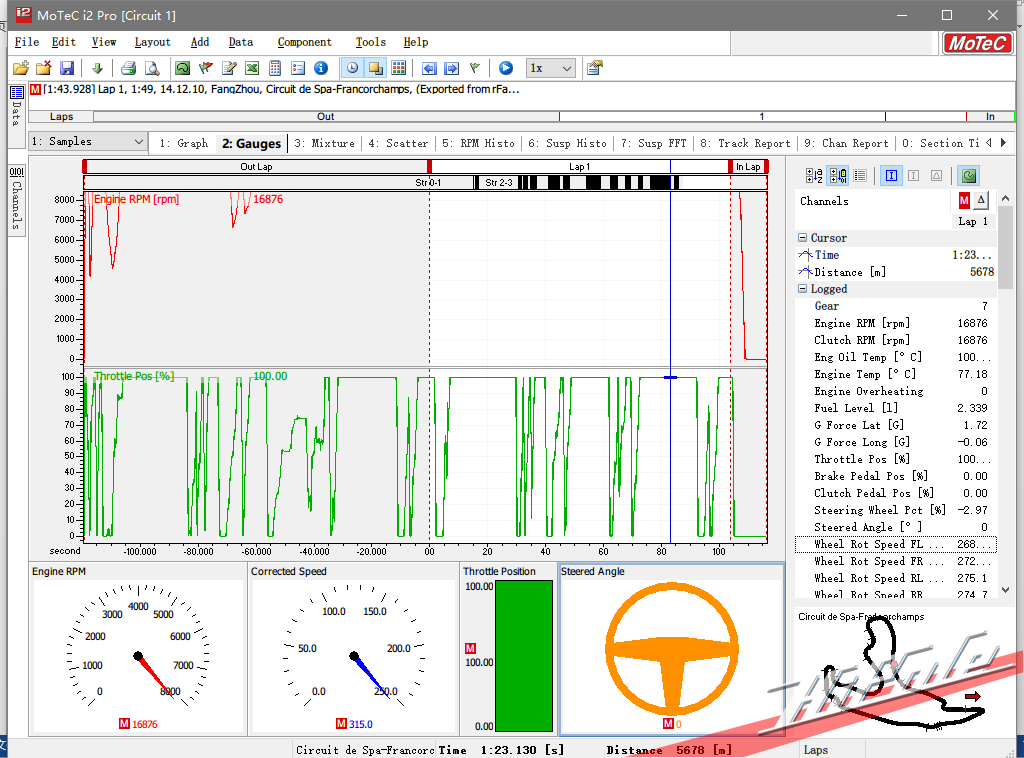Switch to the '4: Scatter' tab
This screenshot has width=1024, height=758.
(x=398, y=143)
